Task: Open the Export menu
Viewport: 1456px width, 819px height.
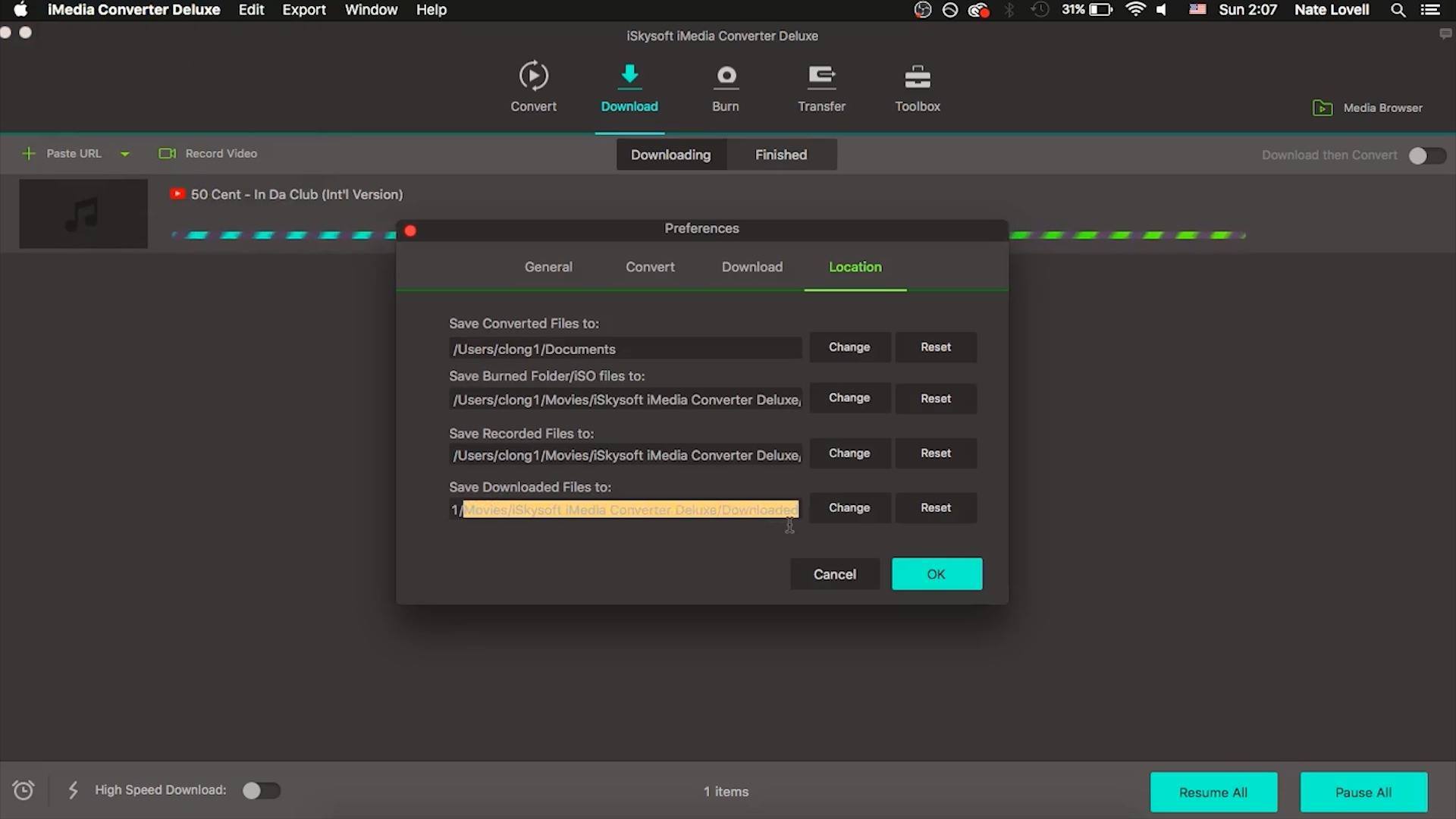Action: click(304, 10)
